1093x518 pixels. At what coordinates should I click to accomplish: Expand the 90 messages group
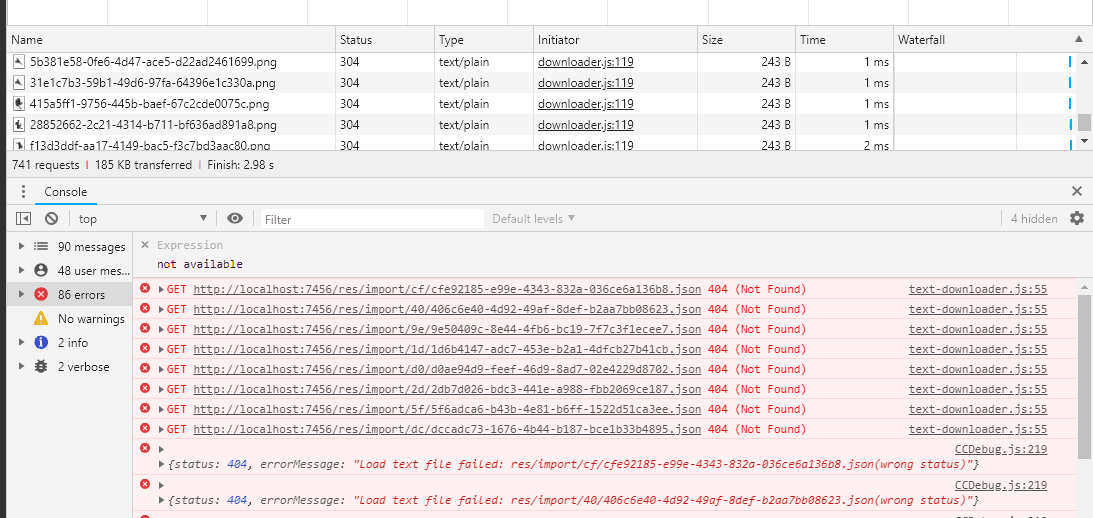(23, 247)
